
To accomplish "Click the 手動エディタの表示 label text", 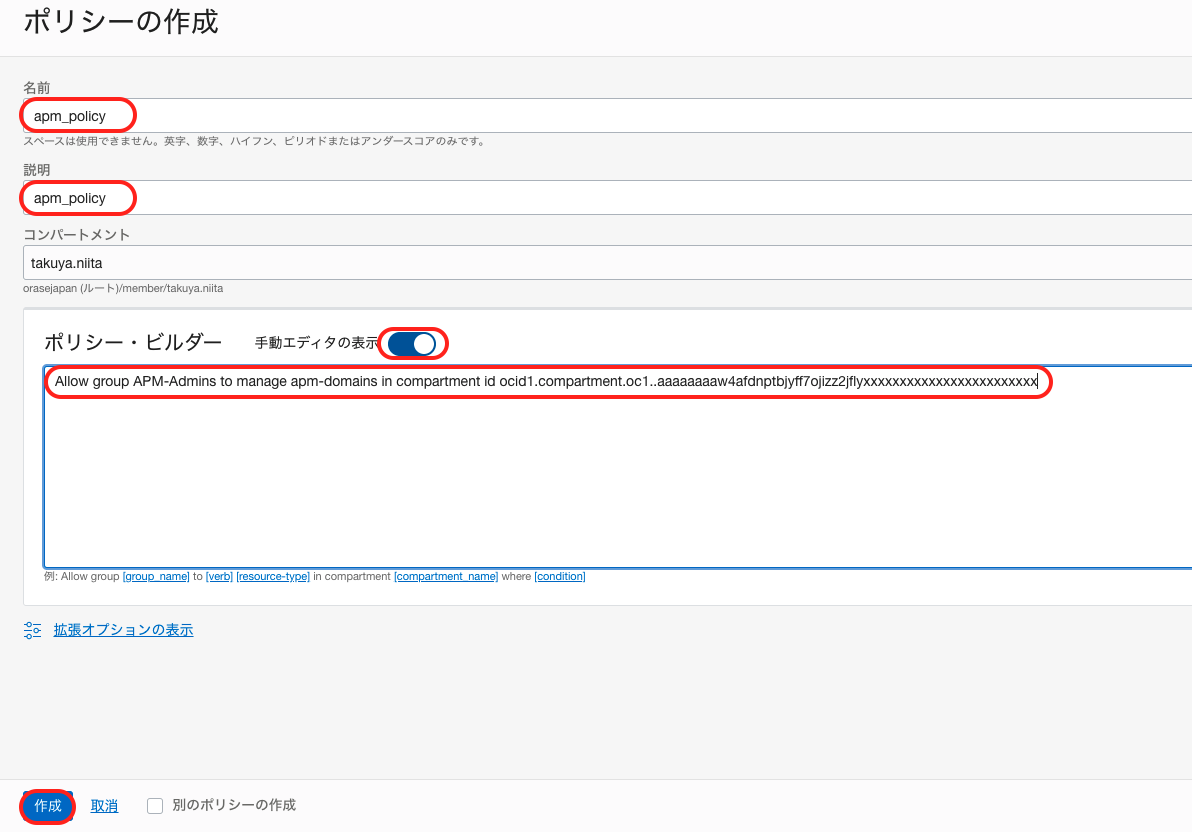I will pos(316,343).
